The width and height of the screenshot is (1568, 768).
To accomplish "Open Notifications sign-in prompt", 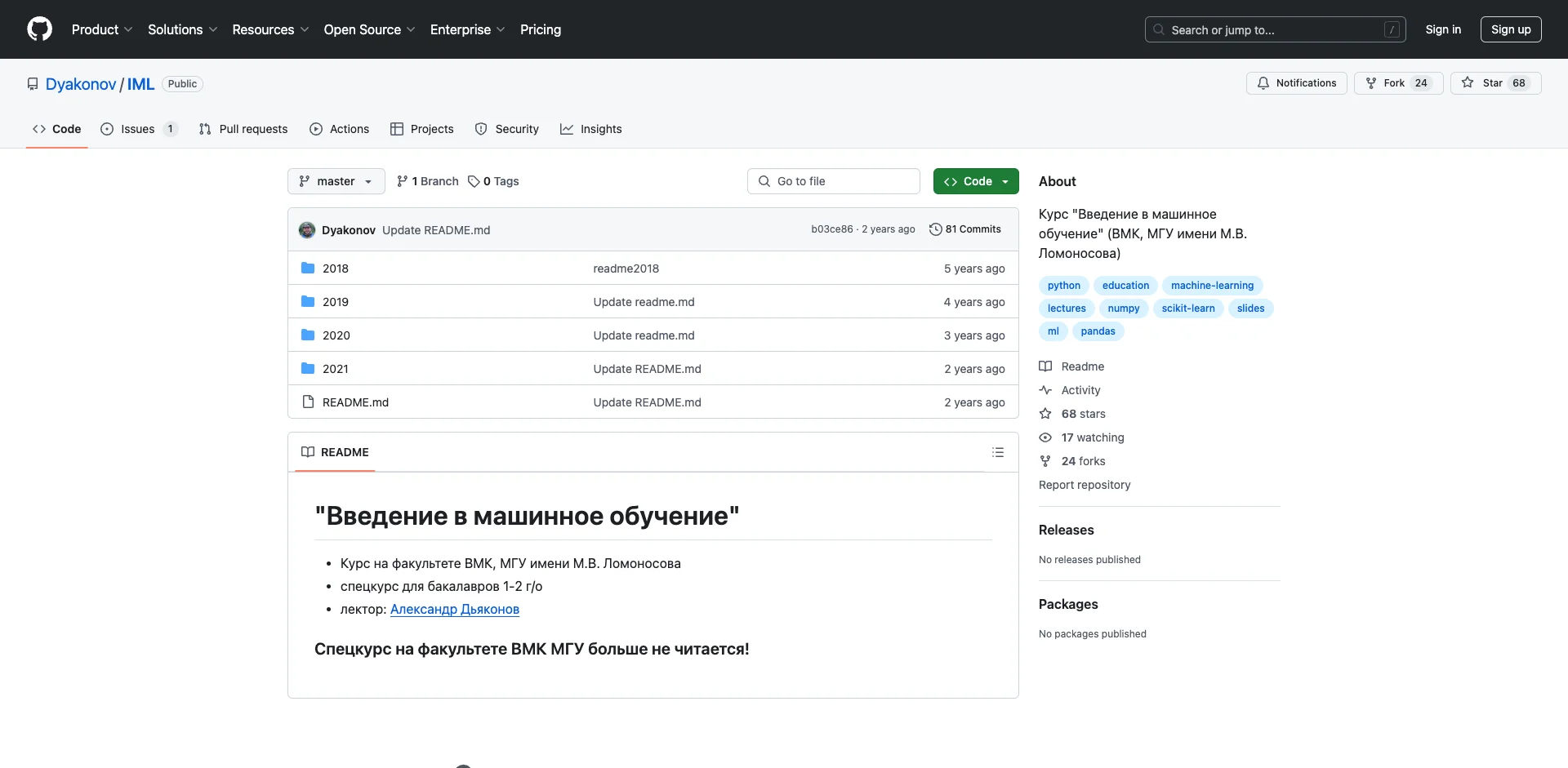I will [1296, 83].
